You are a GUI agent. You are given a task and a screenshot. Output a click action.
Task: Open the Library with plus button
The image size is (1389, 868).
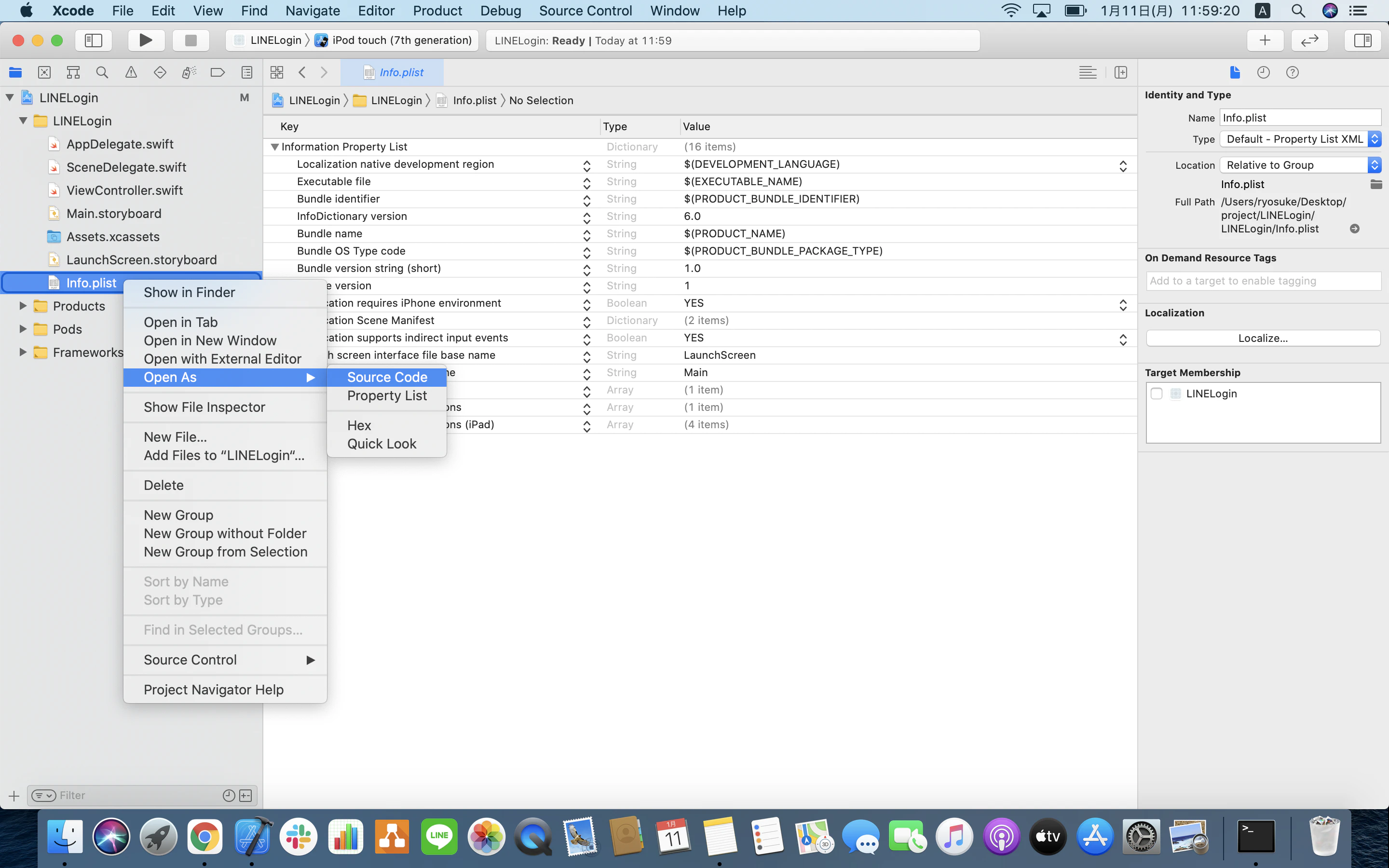click(x=1265, y=40)
